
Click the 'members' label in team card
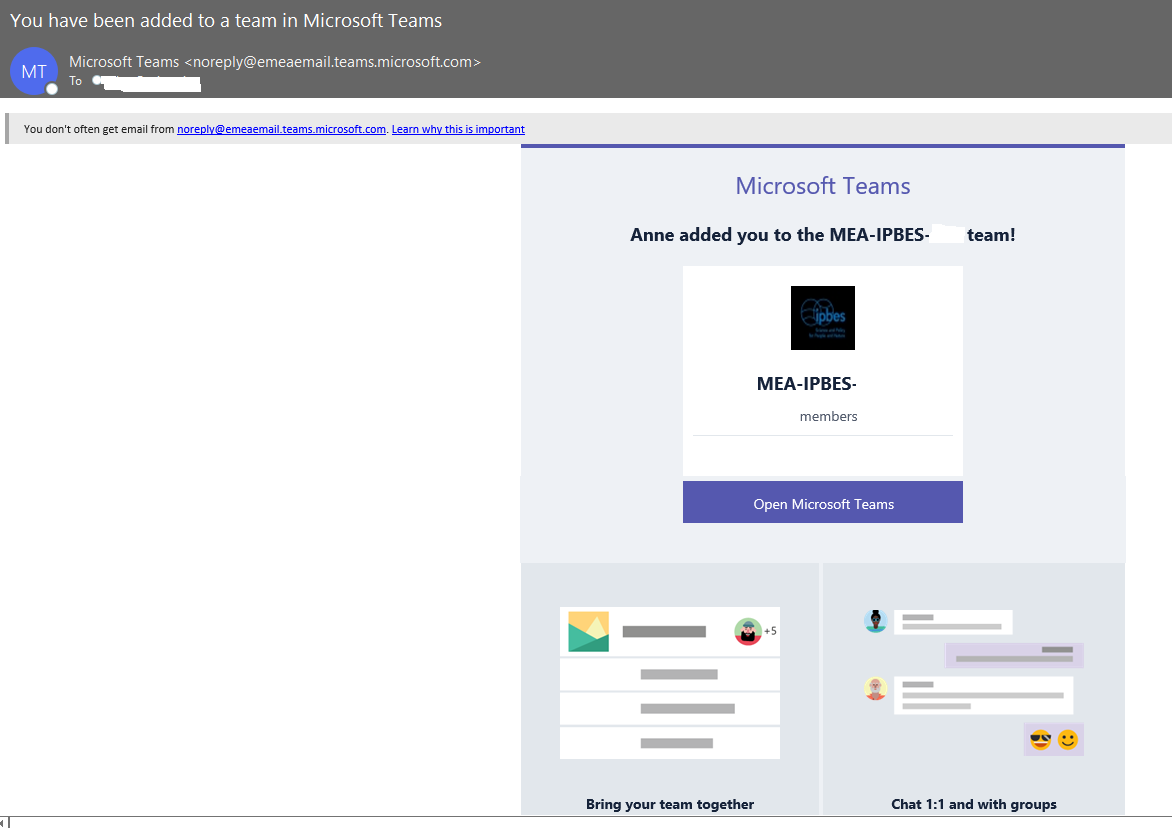tap(828, 417)
